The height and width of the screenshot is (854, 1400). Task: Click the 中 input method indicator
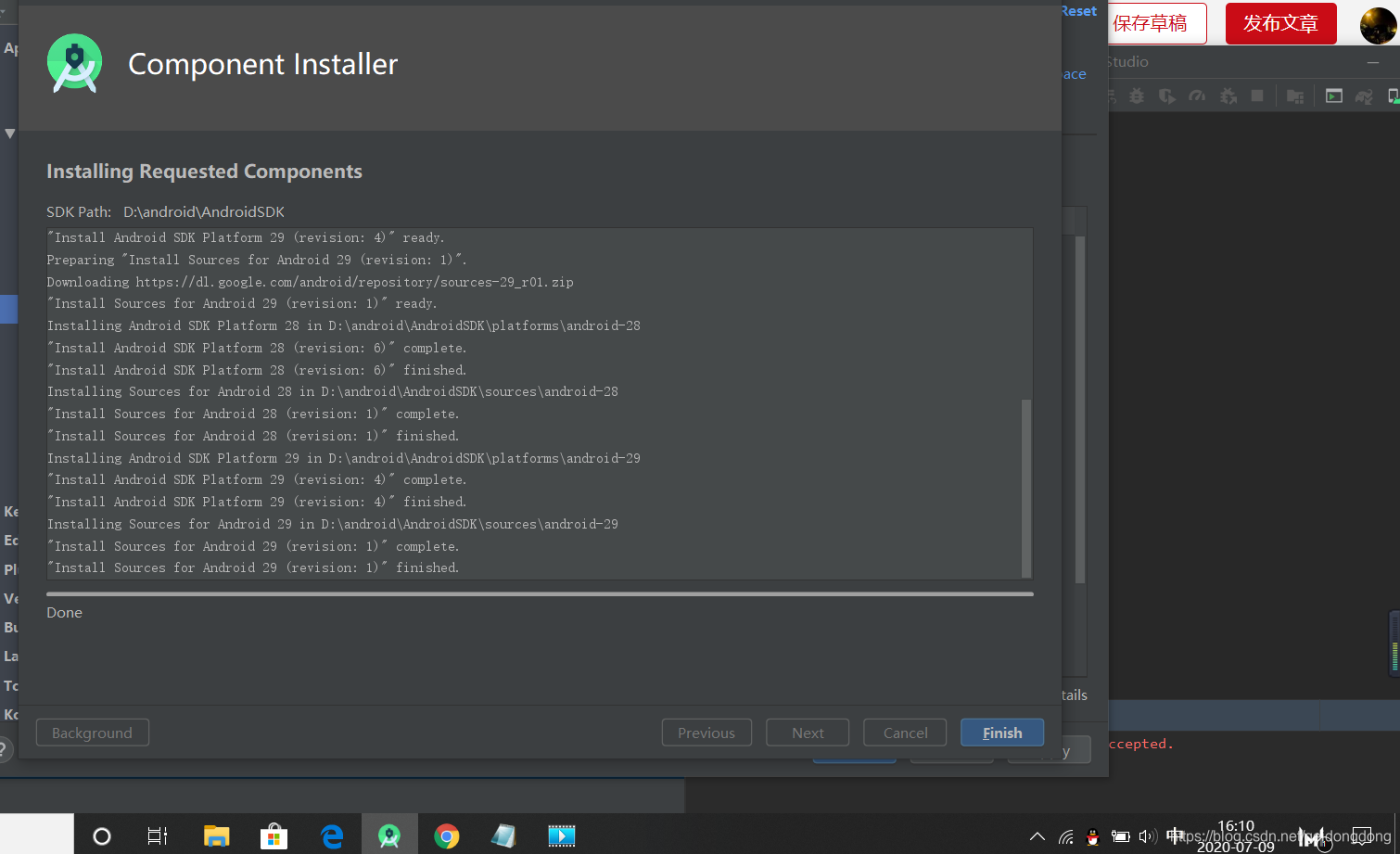pyautogui.click(x=1175, y=835)
